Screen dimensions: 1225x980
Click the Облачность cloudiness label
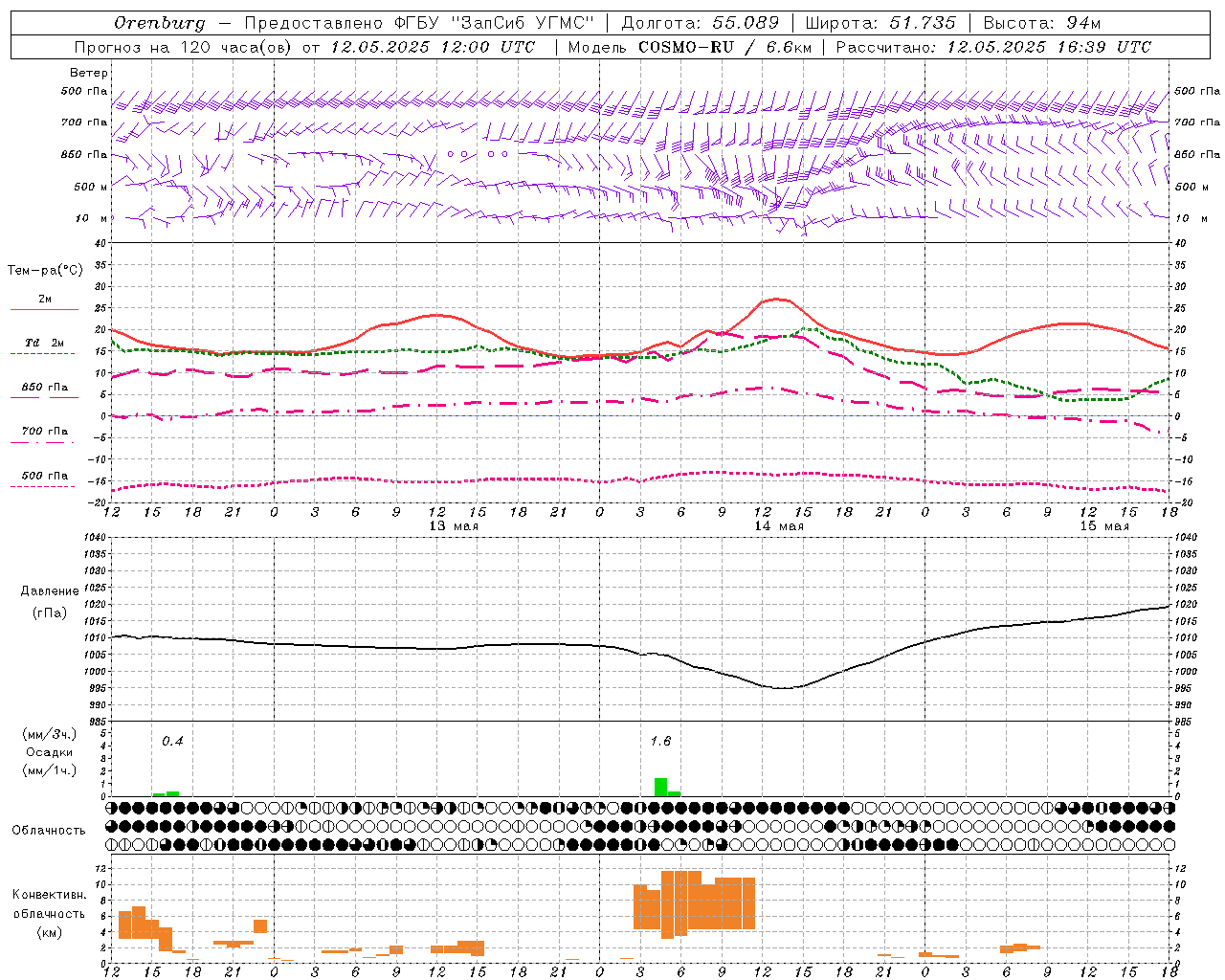click(49, 830)
